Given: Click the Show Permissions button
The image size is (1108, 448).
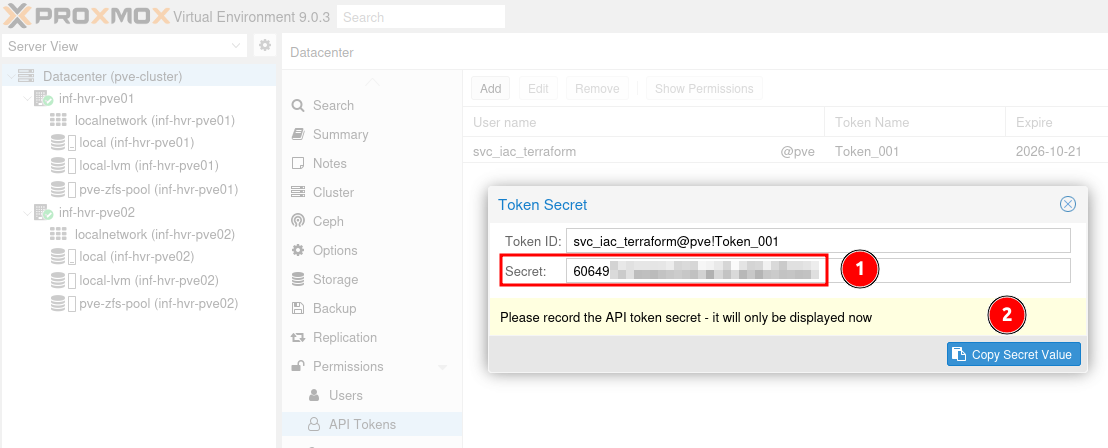Looking at the screenshot, I should [704, 88].
